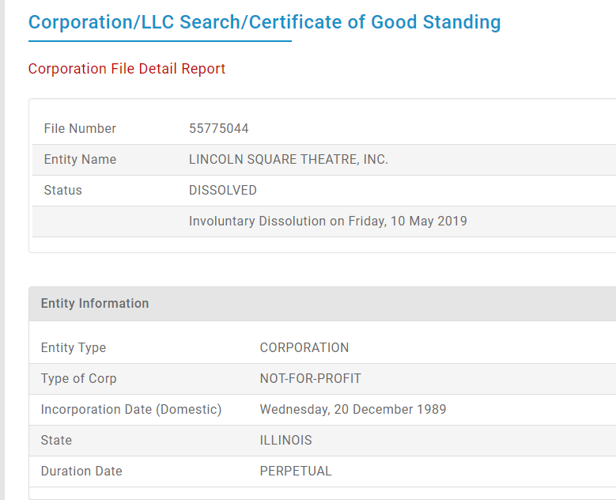616x500 pixels.
Task: Select the file number value 55775044
Action: coord(219,128)
